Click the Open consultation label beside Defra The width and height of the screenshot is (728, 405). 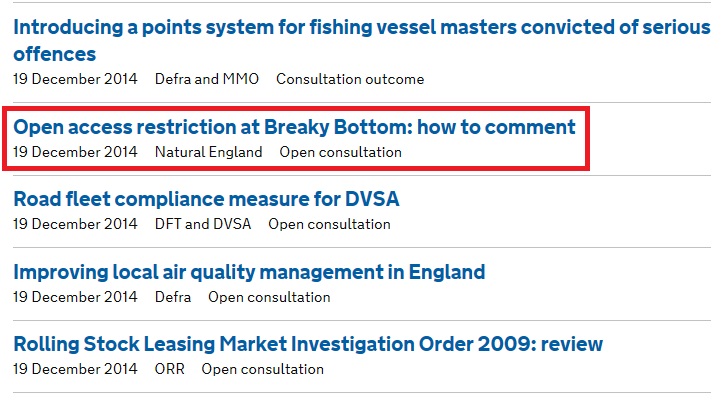269,297
